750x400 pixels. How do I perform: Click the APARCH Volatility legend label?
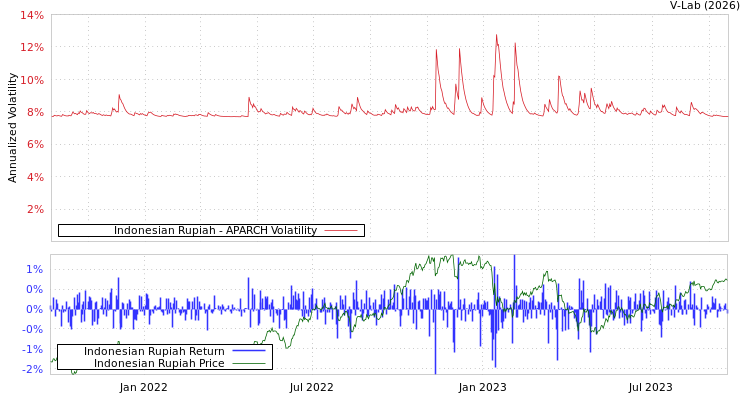point(215,231)
